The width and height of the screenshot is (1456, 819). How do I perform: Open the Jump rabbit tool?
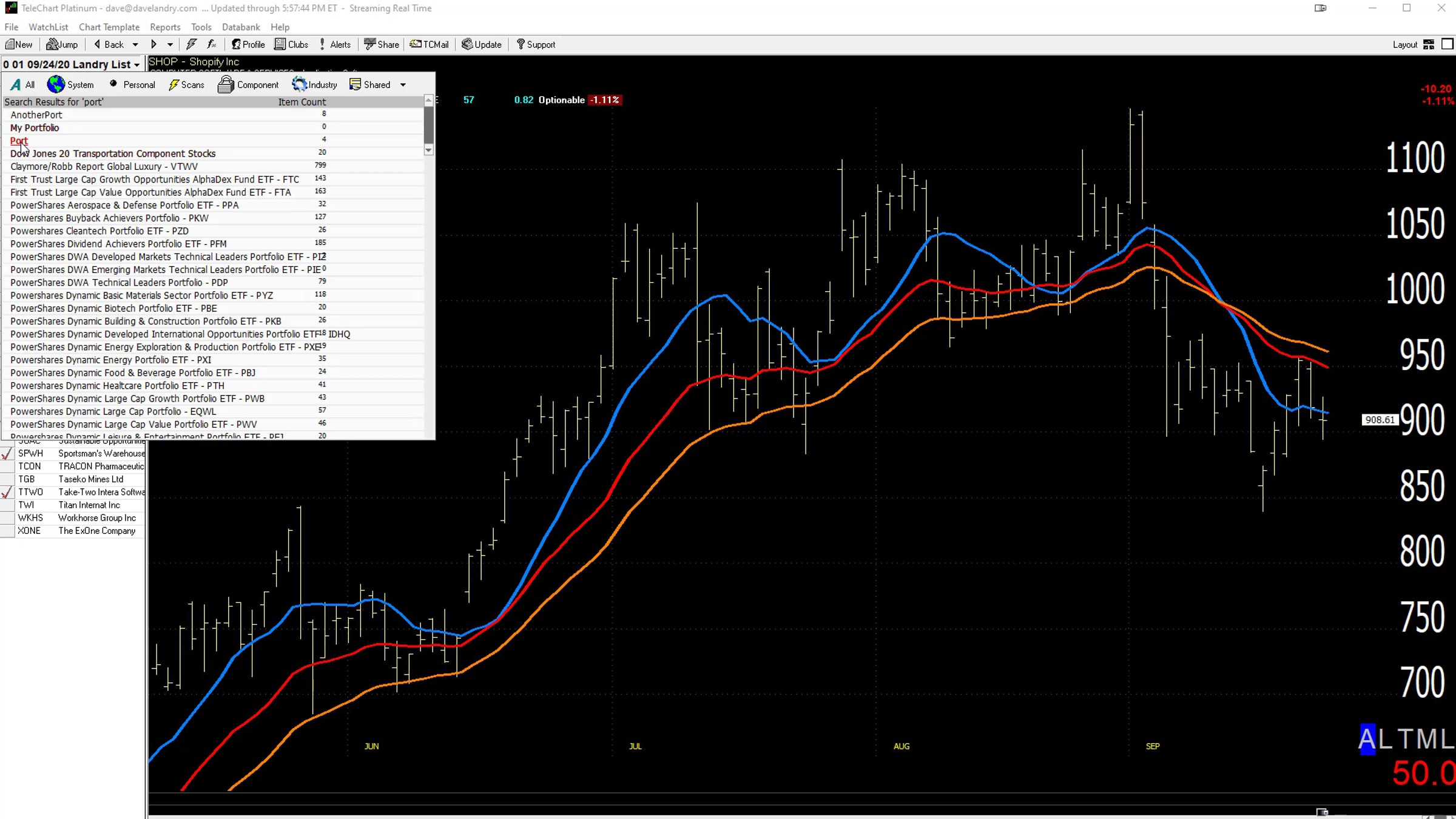click(x=62, y=44)
